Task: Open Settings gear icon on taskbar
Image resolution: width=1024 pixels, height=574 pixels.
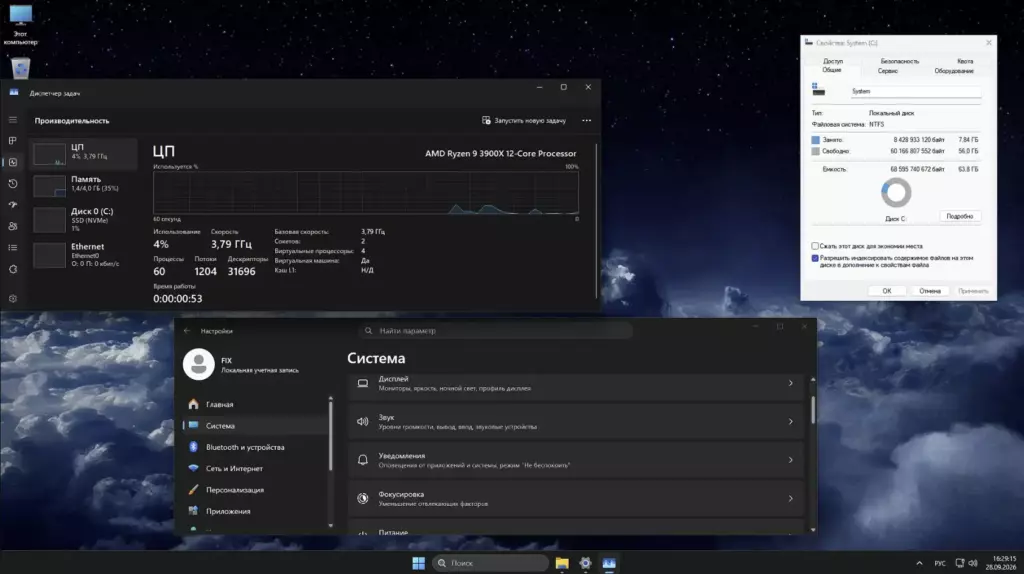Action: pos(585,563)
